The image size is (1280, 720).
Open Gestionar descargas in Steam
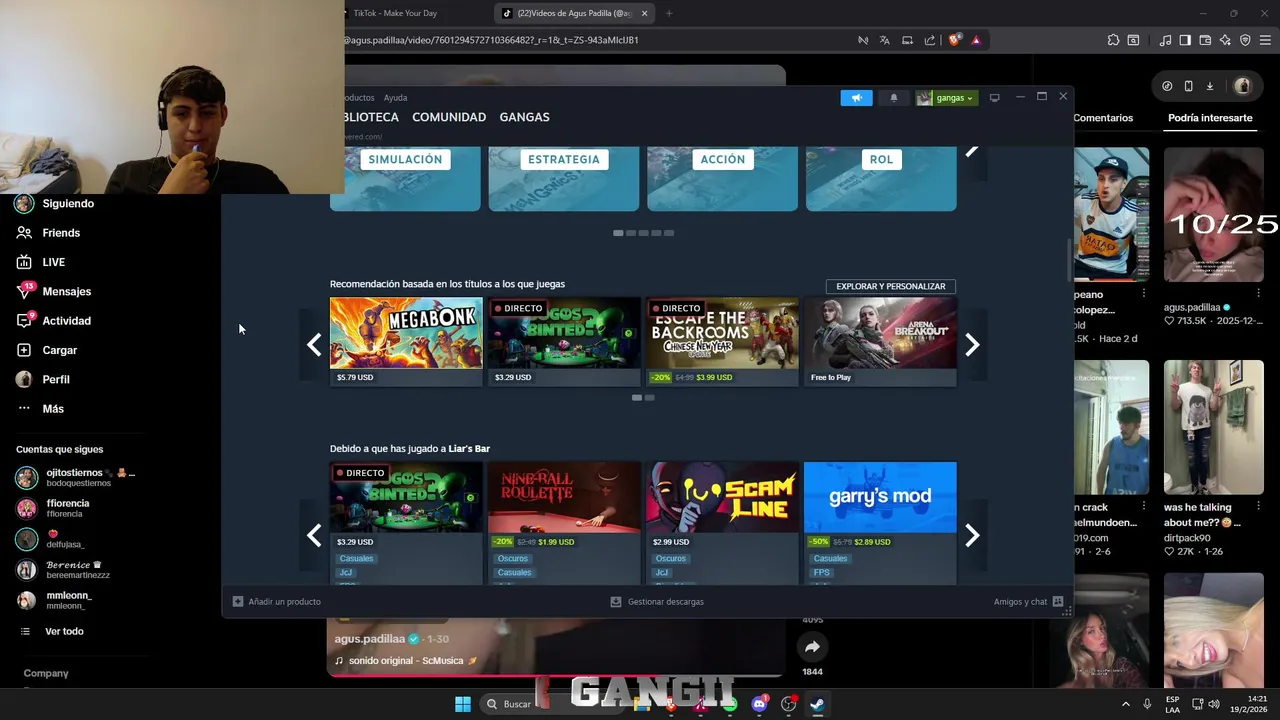pyautogui.click(x=657, y=602)
